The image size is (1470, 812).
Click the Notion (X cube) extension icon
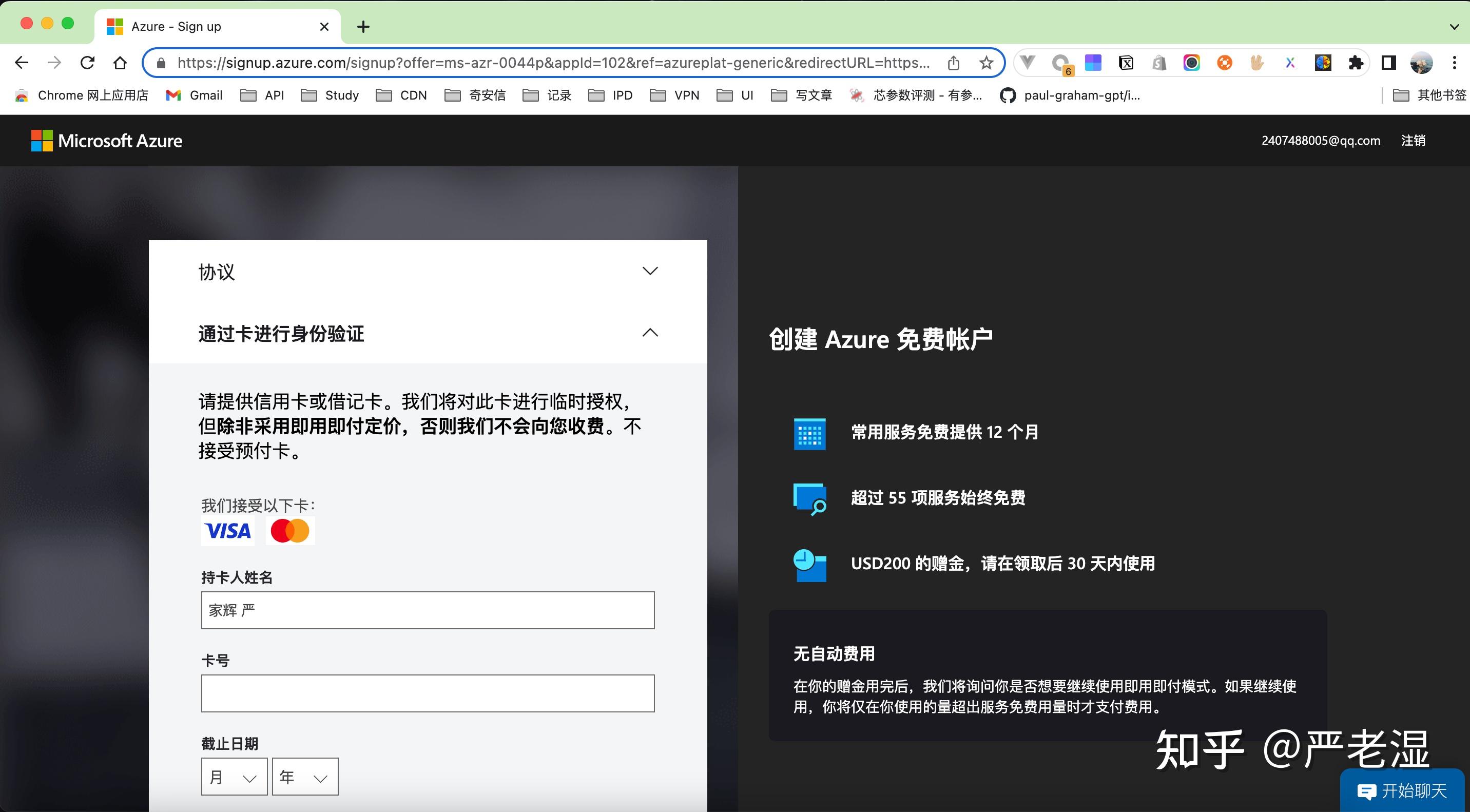[x=1125, y=63]
